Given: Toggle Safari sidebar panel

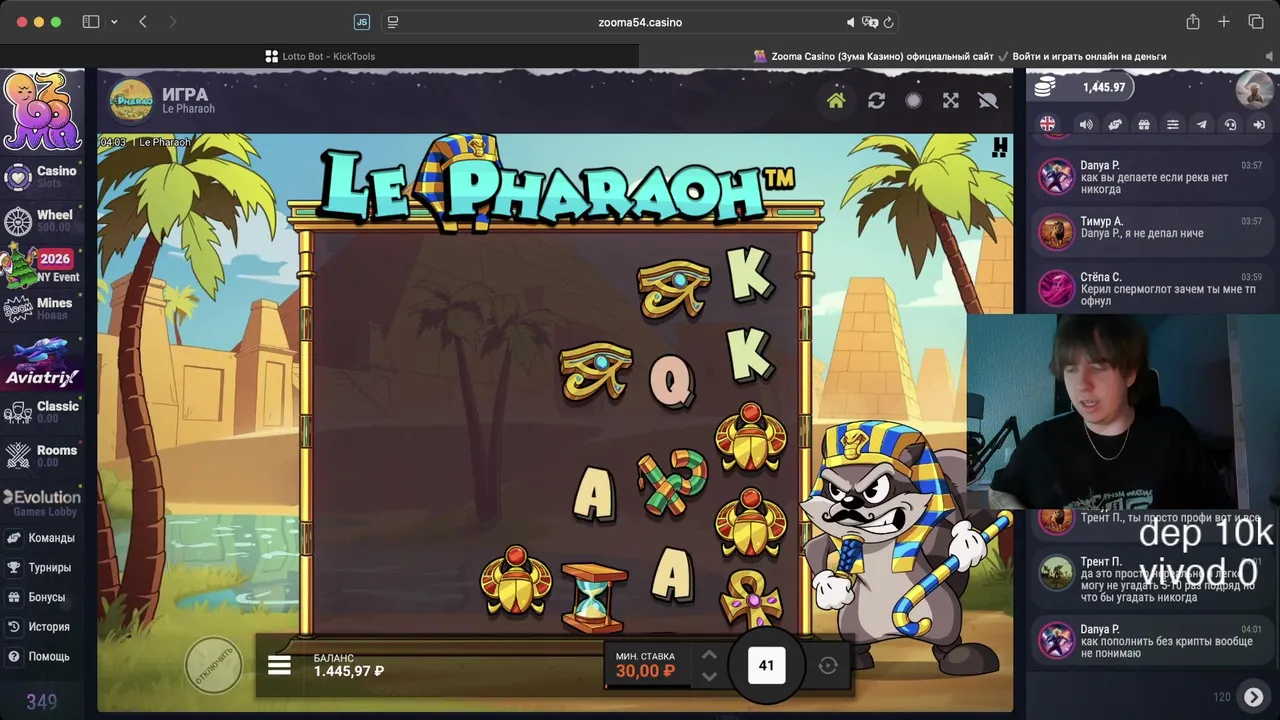Looking at the screenshot, I should pos(91,22).
